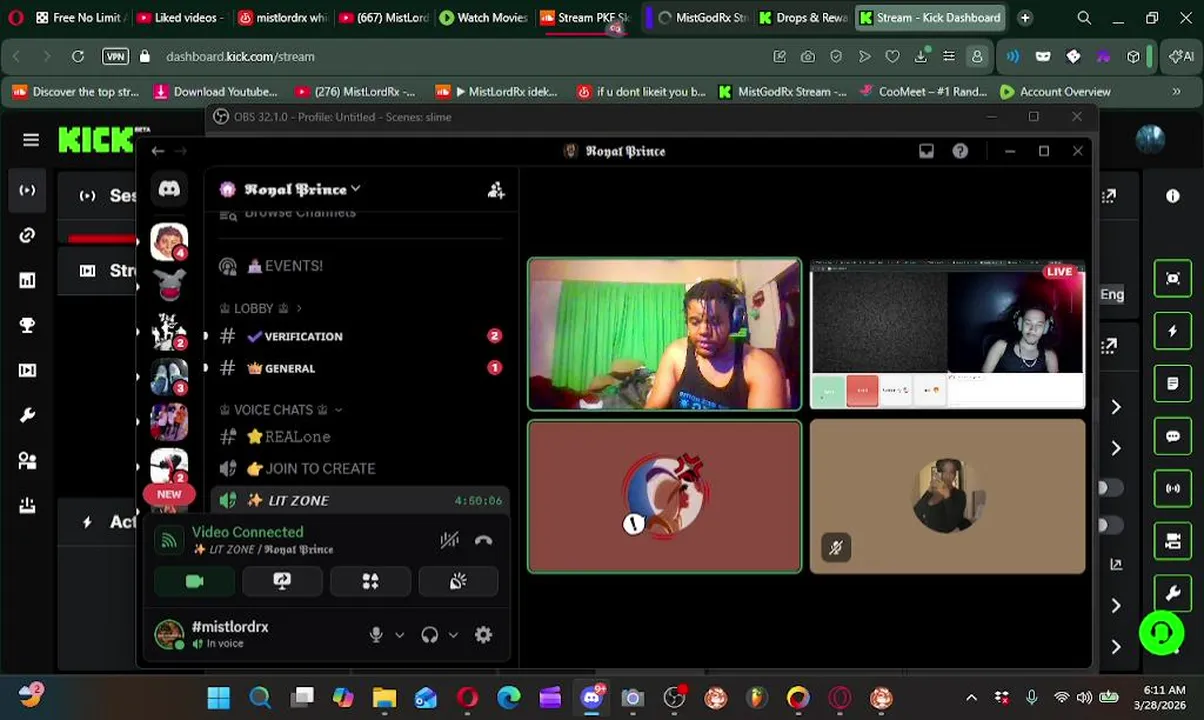Open headphones output device dropdown arrow

pyautogui.click(x=453, y=635)
